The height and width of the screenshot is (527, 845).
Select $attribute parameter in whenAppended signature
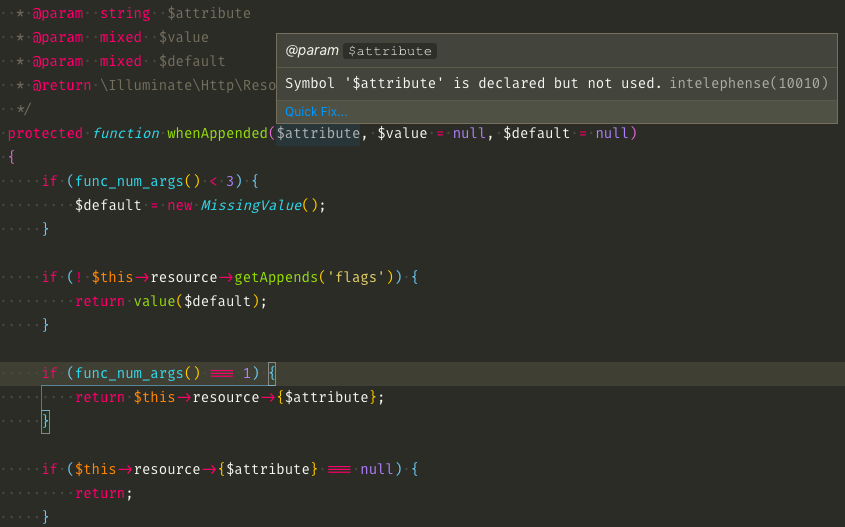click(x=318, y=133)
